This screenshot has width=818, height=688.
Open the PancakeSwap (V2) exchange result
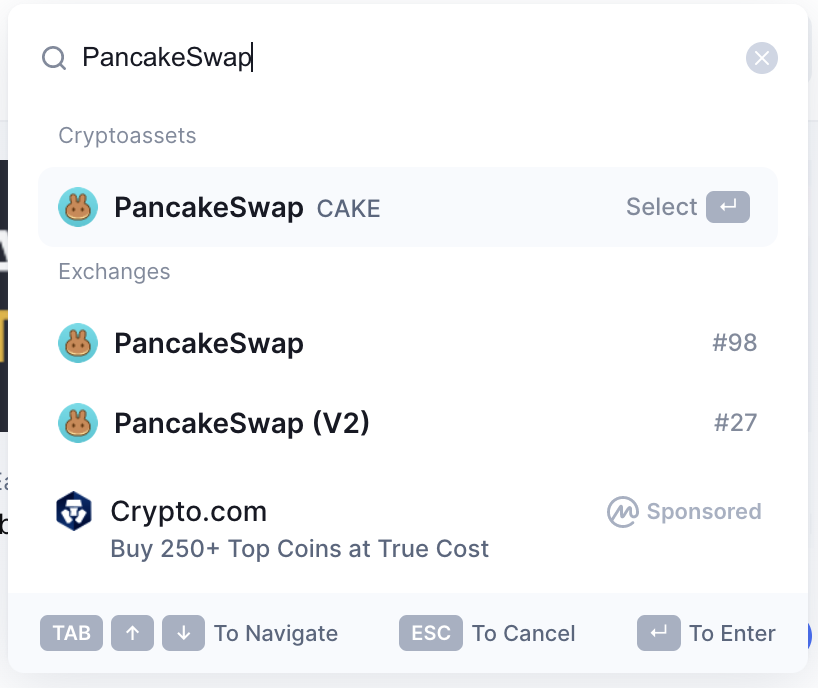[x=408, y=423]
